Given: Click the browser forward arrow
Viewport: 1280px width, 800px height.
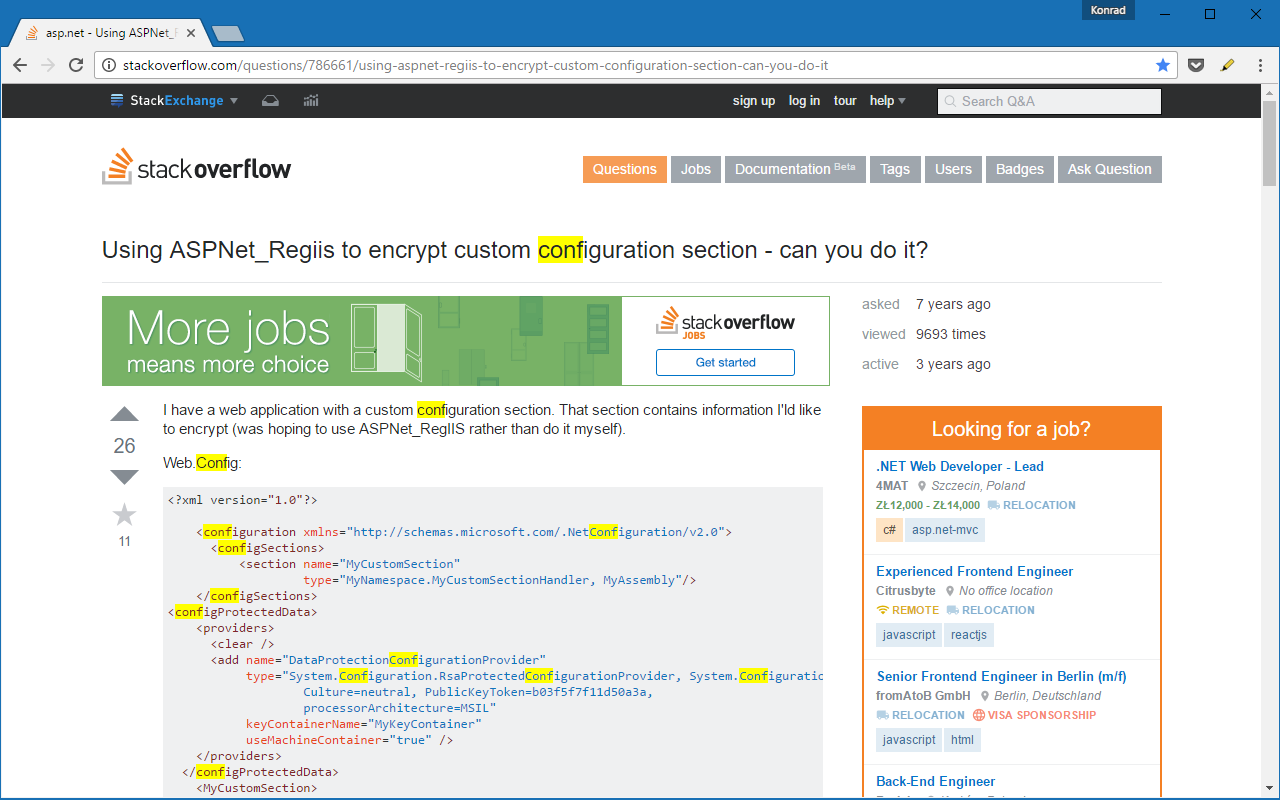Looking at the screenshot, I should point(48,65).
